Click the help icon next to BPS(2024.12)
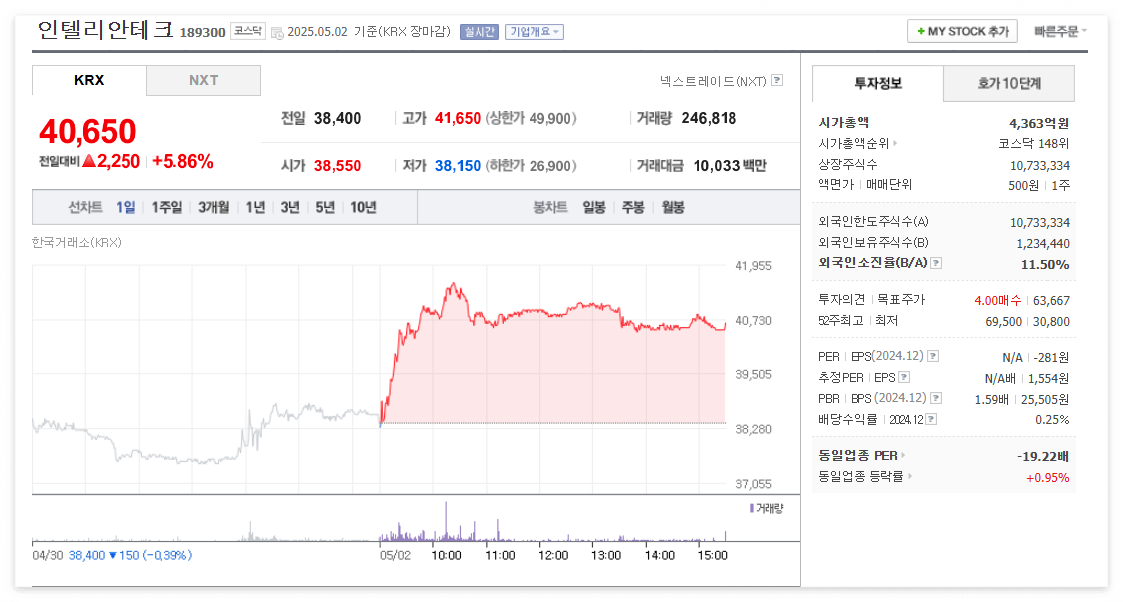 pos(937,397)
